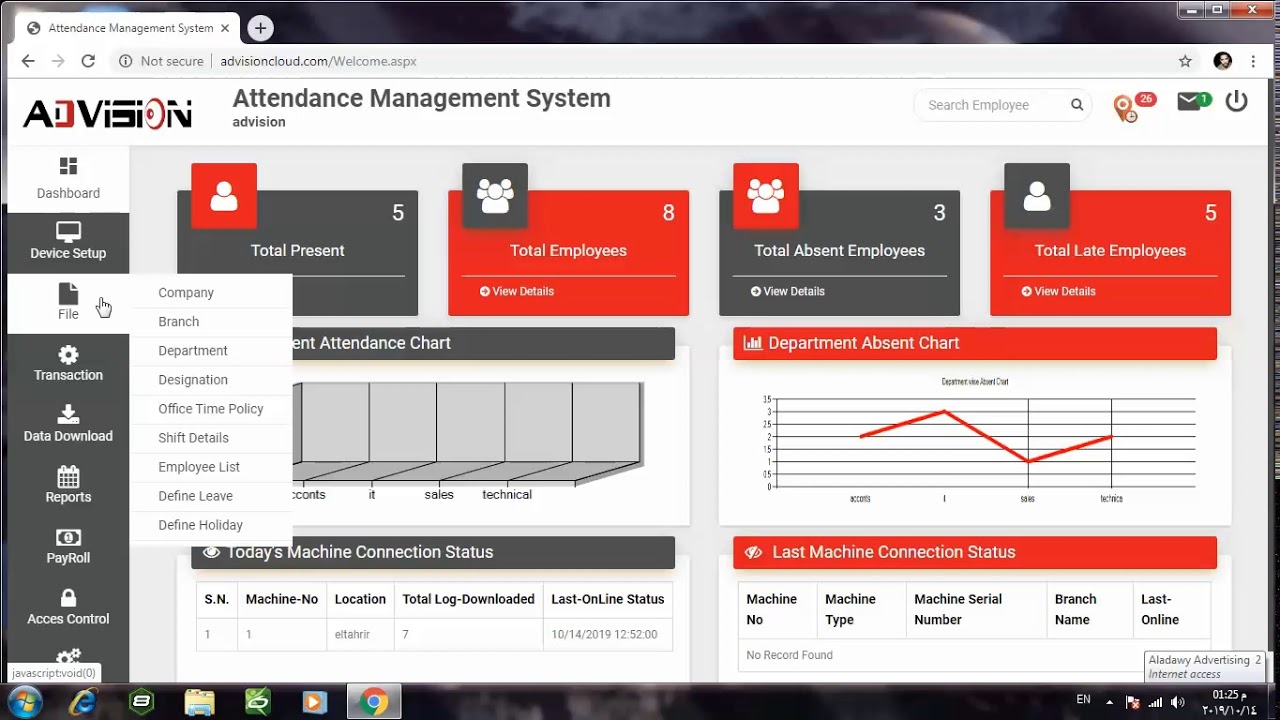
Task: Click the location alert icon with 26 badge
Action: [1133, 105]
